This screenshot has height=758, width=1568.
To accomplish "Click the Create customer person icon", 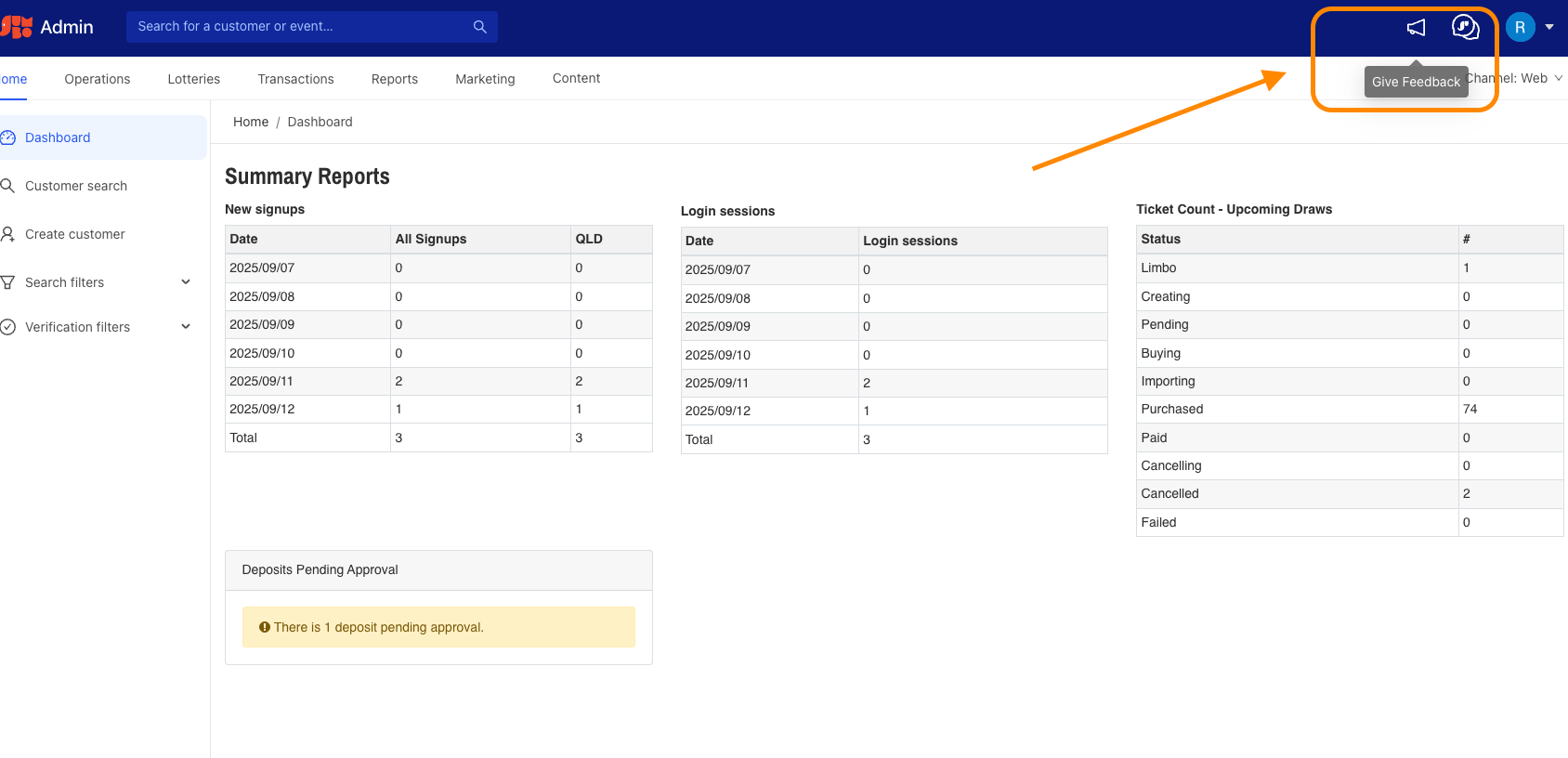I will tap(8, 234).
